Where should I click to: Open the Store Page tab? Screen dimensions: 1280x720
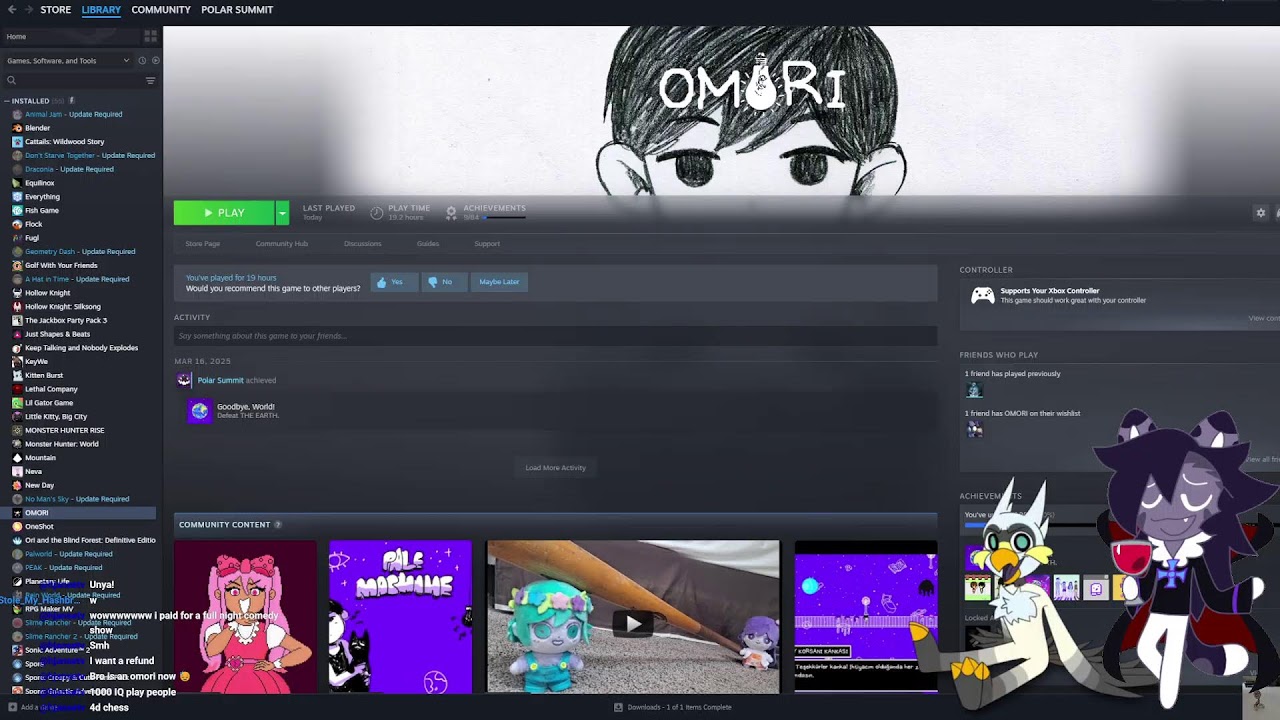click(x=203, y=244)
